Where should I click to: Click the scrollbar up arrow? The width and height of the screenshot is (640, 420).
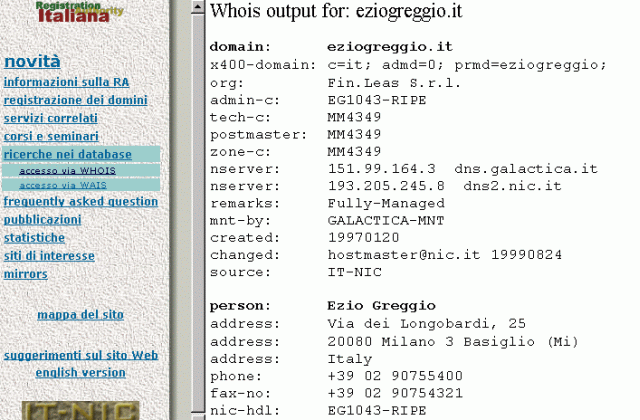click(198, 7)
